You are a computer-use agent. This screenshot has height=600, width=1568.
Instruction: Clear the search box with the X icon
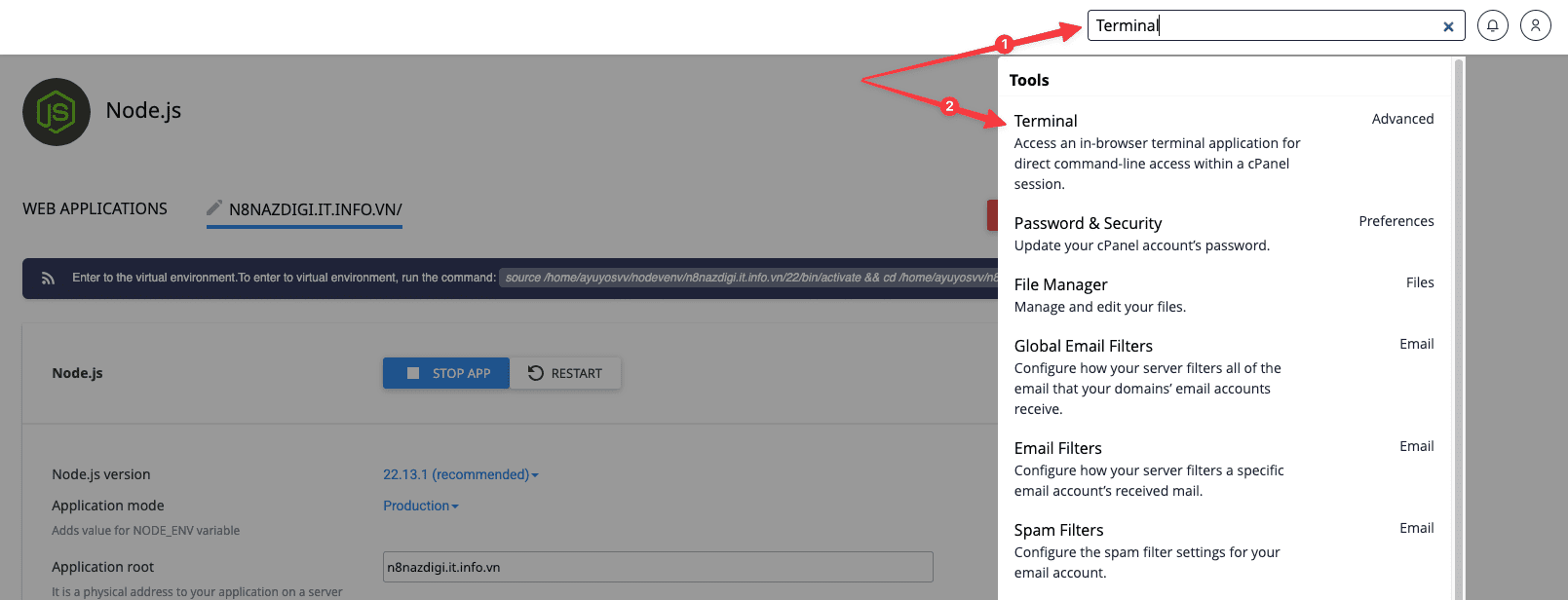[x=1448, y=26]
